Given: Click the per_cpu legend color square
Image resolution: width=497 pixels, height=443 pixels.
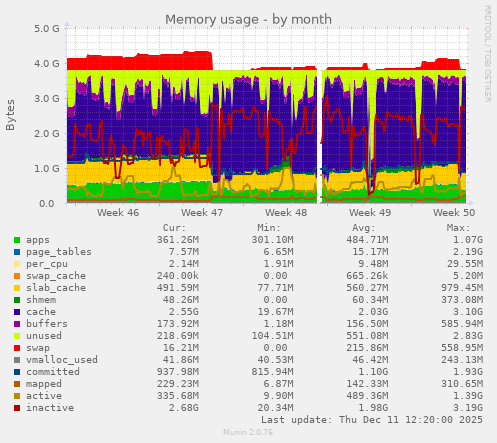Looking at the screenshot, I should (x=17, y=264).
